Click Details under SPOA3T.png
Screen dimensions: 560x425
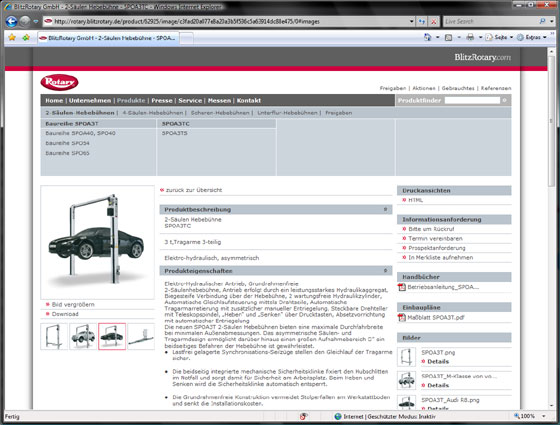[x=438, y=362]
